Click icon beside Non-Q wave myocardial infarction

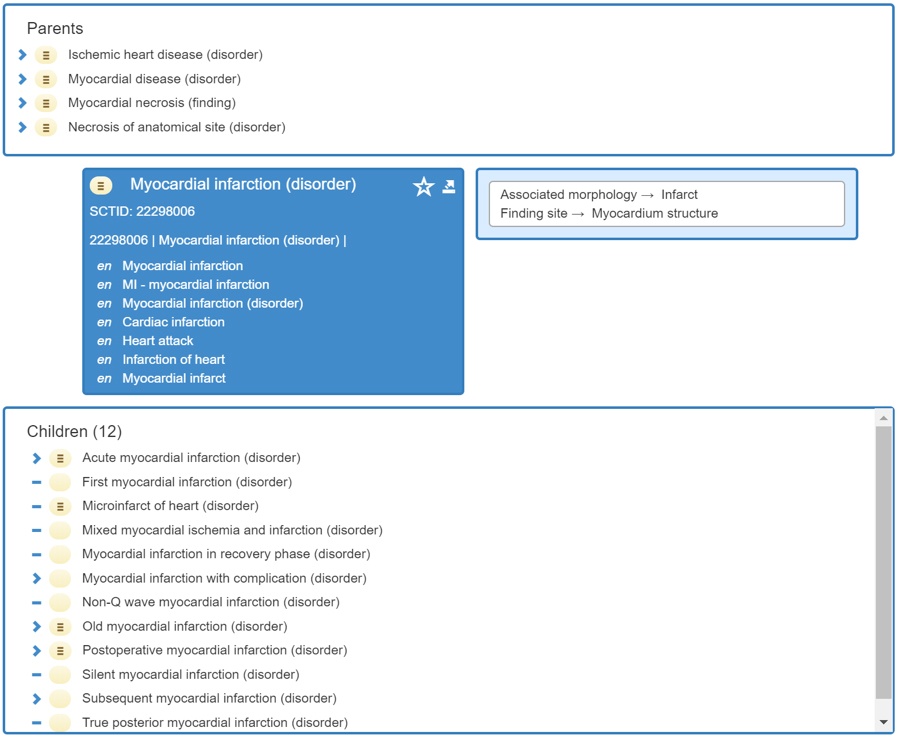coord(60,603)
